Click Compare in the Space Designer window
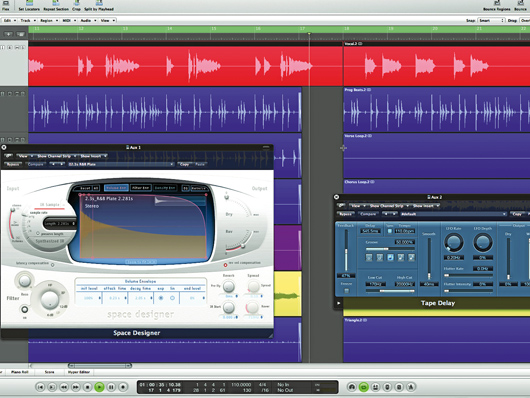The width and height of the screenshot is (530, 398). coord(36,164)
